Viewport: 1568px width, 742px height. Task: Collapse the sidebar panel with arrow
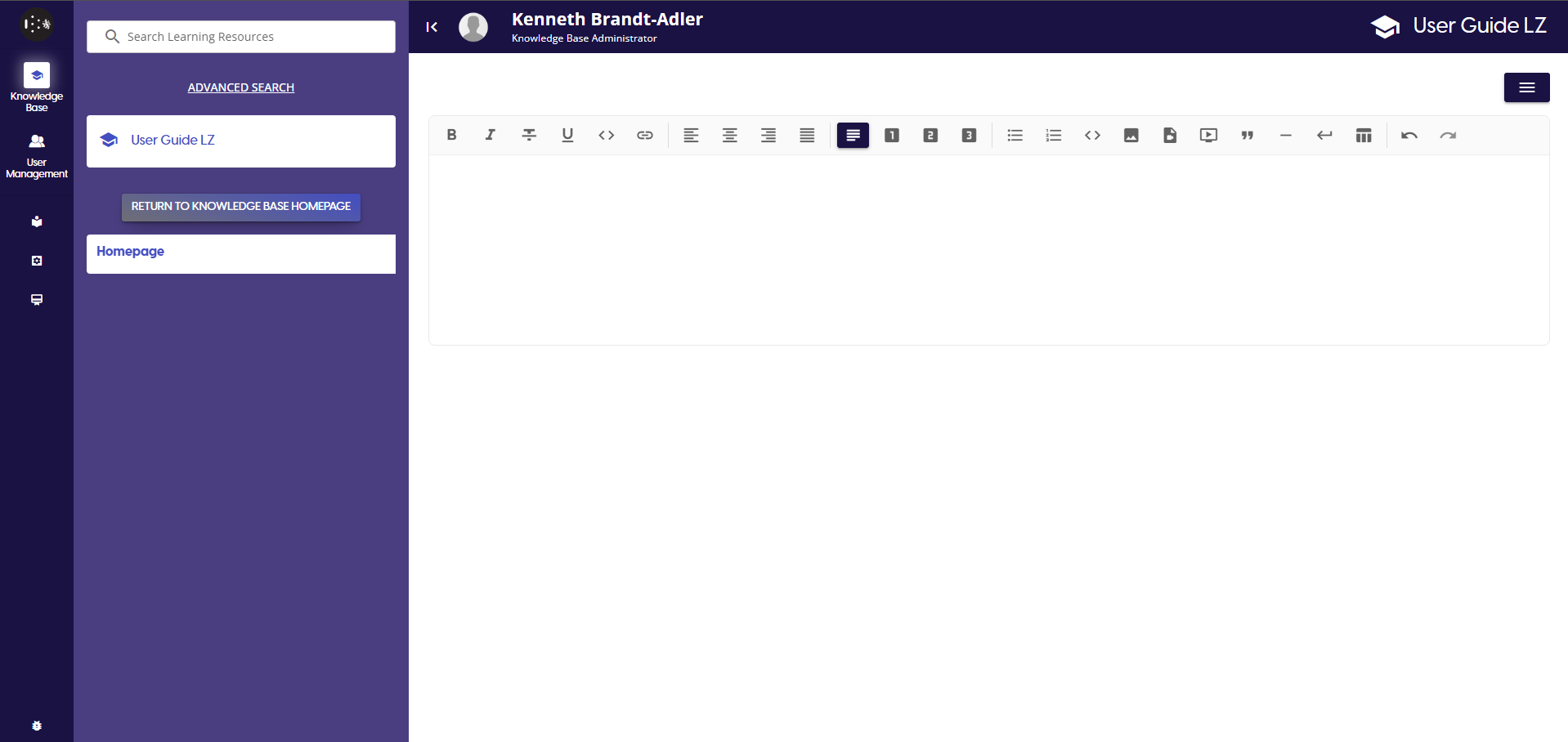click(x=432, y=27)
